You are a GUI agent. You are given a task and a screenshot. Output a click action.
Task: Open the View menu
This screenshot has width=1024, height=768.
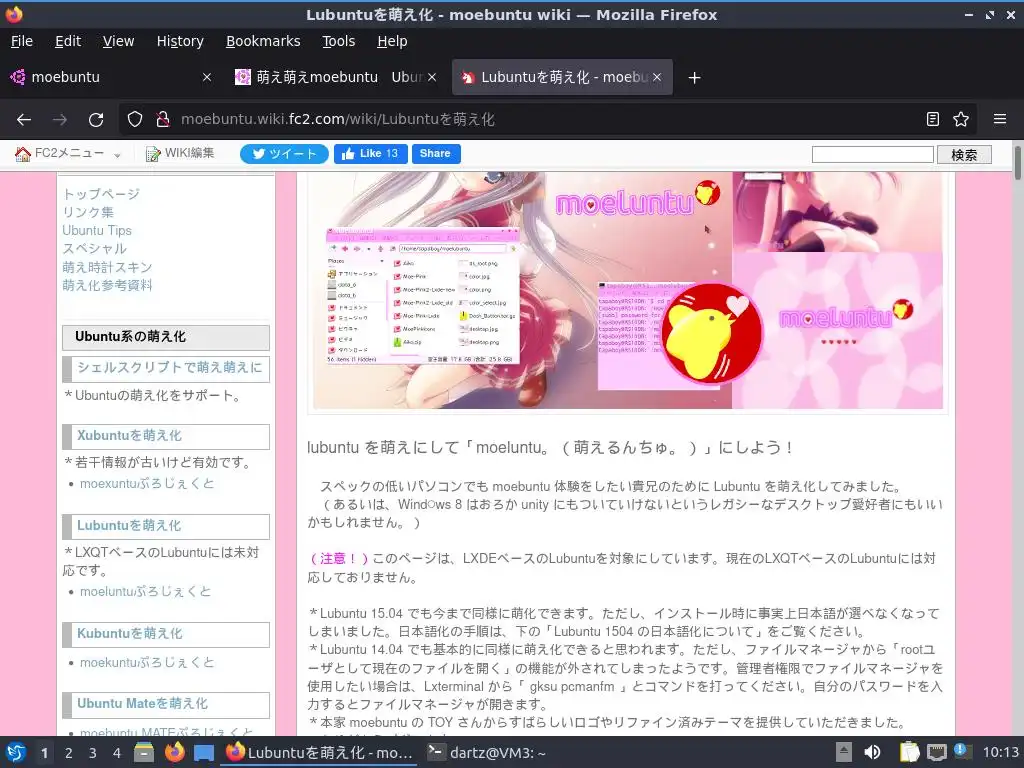pos(118,41)
